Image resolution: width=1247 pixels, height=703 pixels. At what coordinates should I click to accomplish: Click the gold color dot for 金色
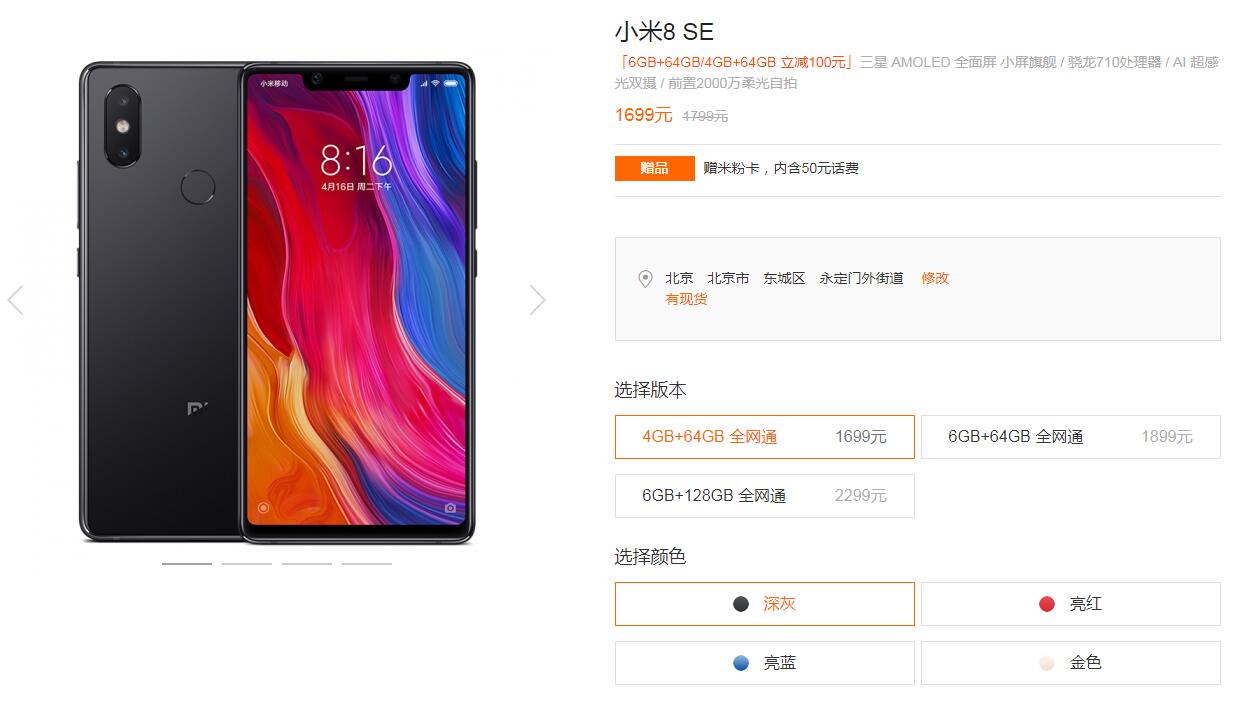click(1047, 663)
